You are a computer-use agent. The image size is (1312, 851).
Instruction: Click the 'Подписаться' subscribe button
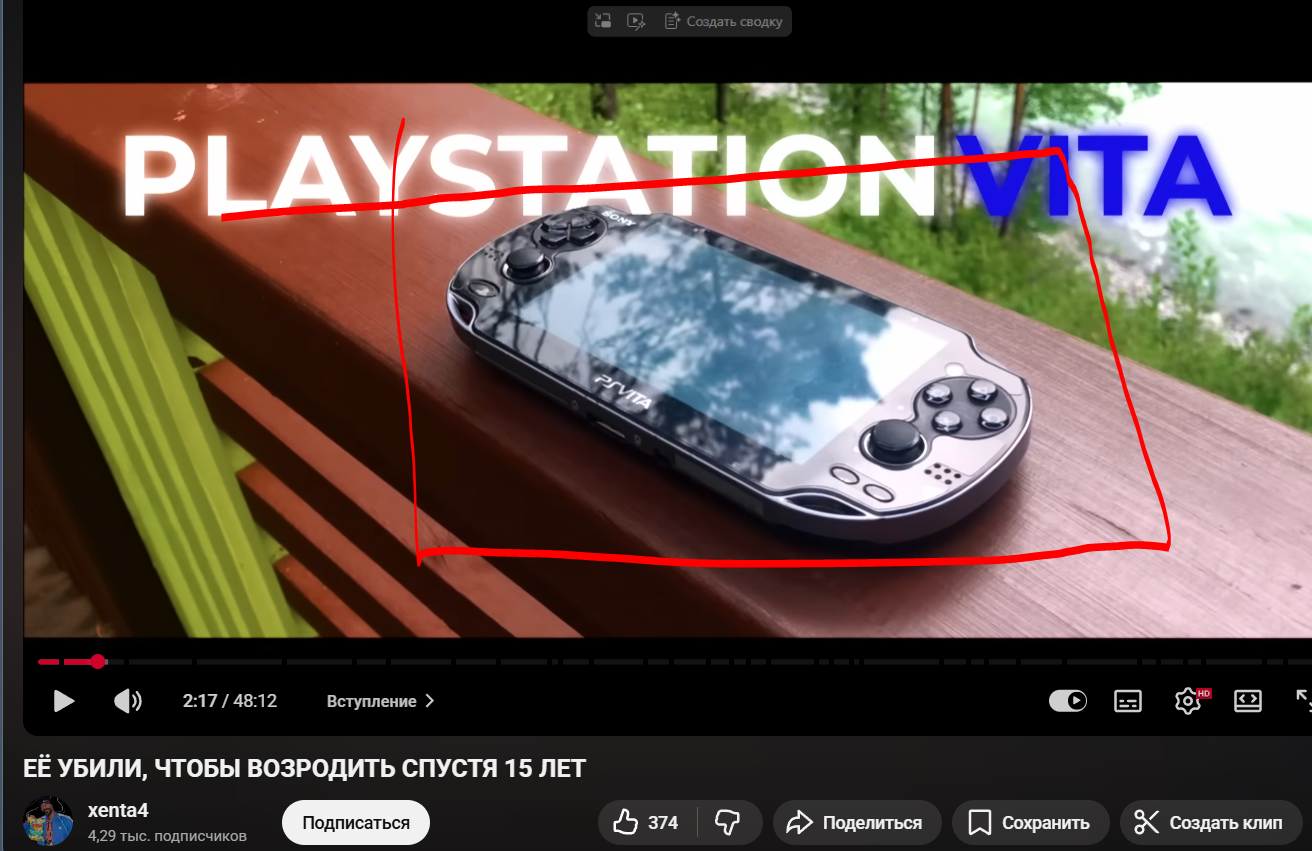point(356,823)
